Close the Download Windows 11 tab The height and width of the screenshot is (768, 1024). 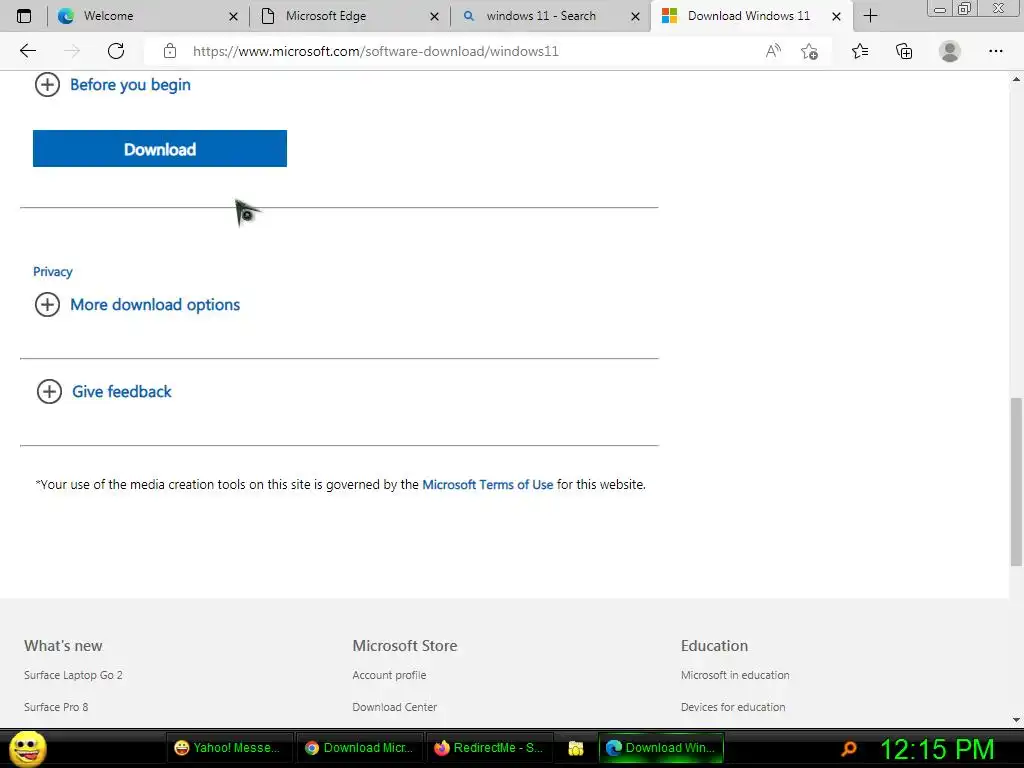tap(837, 16)
